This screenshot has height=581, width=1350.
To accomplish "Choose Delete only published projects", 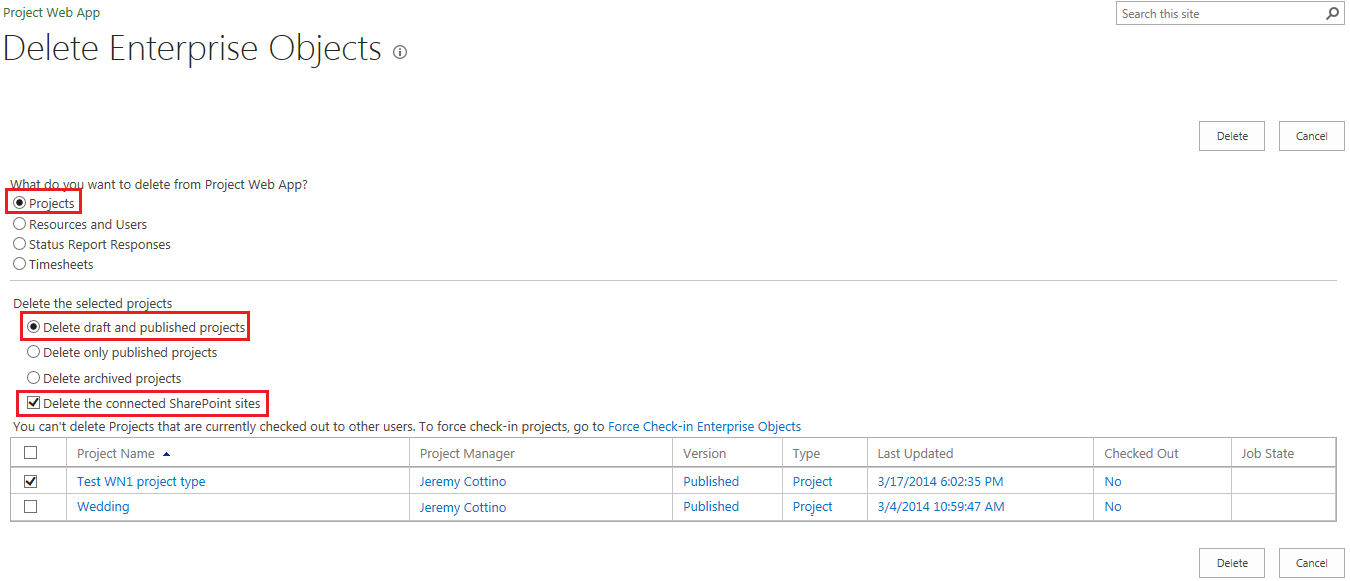I will point(33,352).
